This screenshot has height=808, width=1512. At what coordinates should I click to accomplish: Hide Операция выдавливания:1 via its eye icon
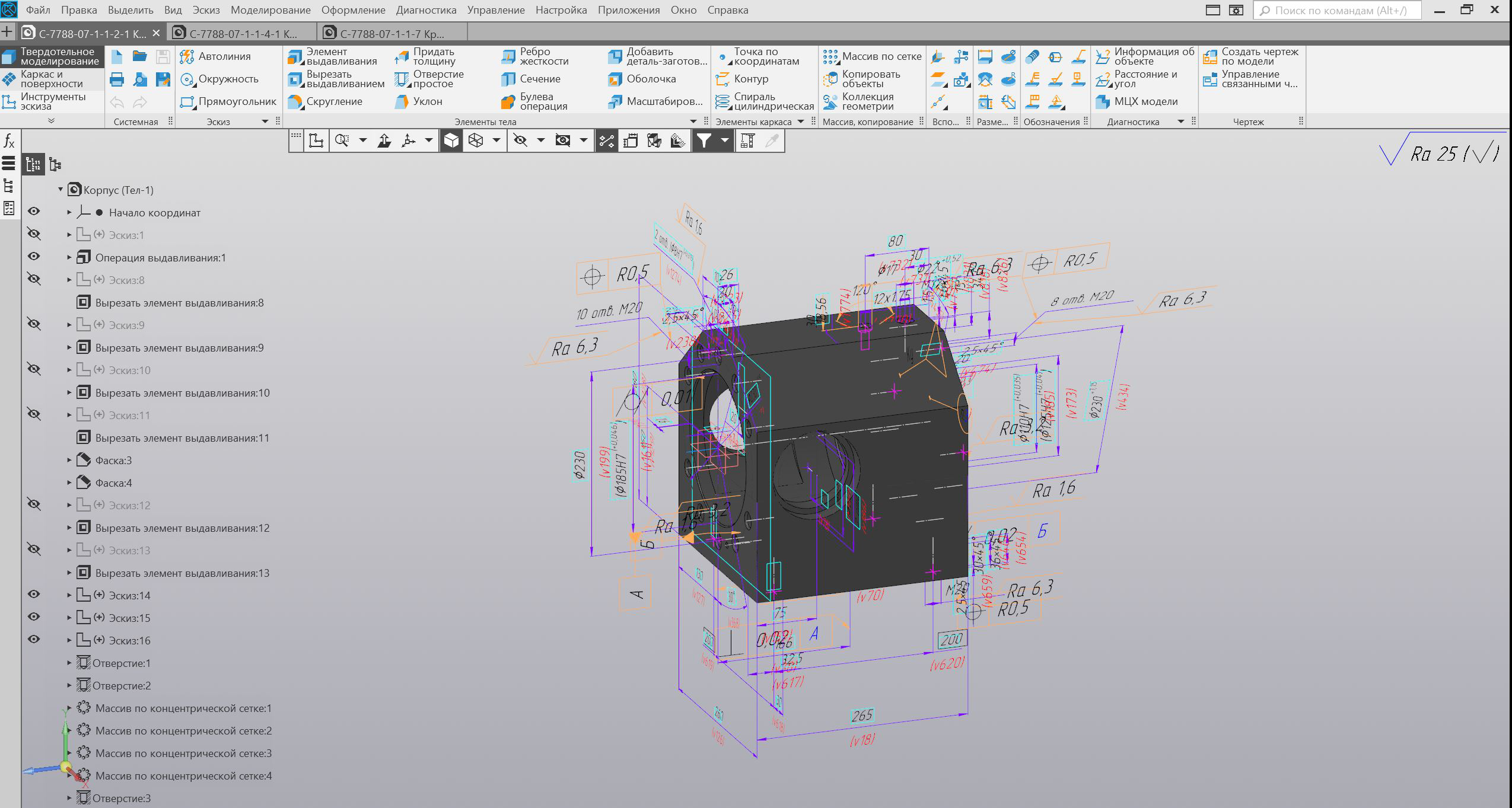pyautogui.click(x=34, y=257)
